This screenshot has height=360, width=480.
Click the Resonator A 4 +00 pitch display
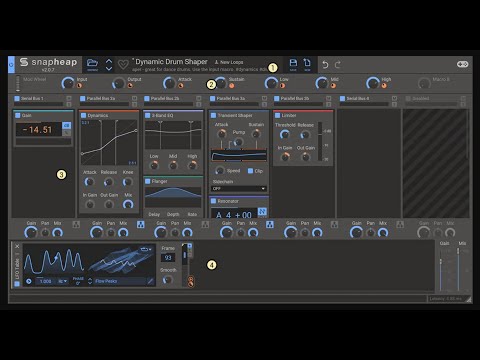pos(234,214)
